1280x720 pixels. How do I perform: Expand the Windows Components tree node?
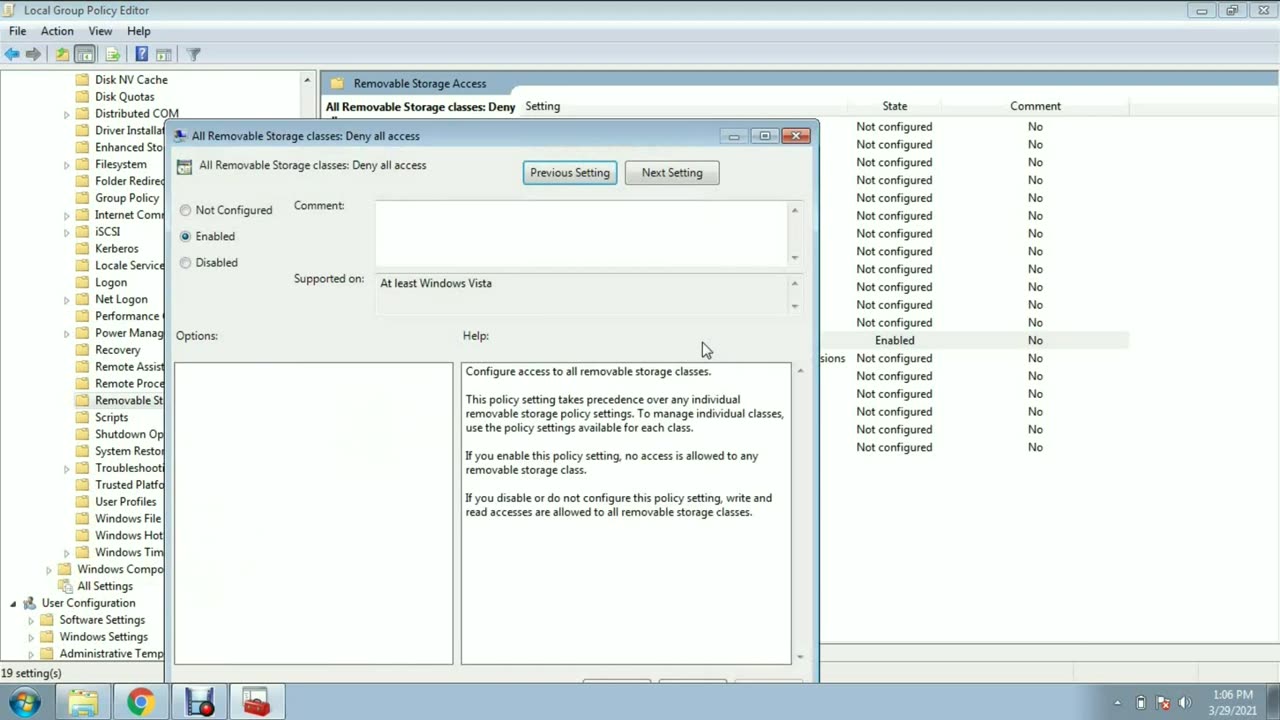49,570
